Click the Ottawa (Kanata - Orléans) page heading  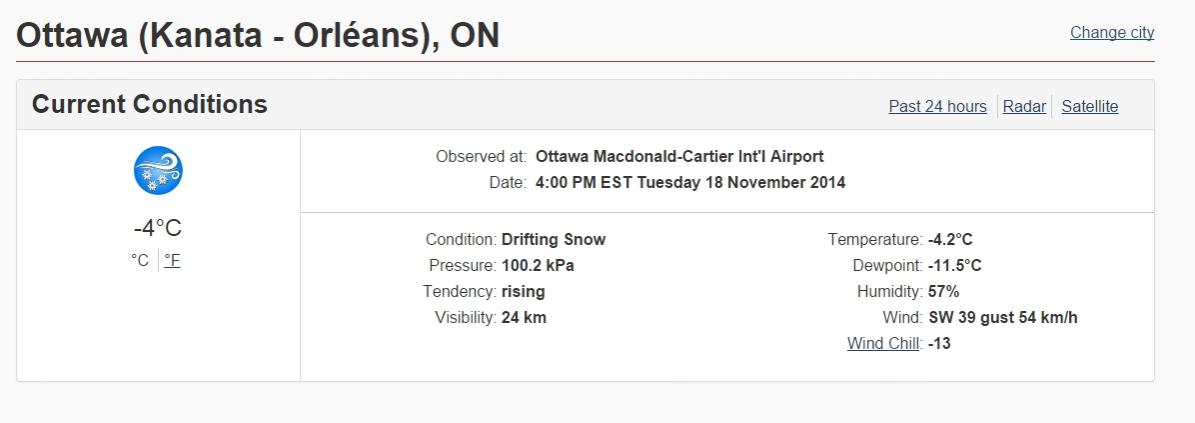258,36
